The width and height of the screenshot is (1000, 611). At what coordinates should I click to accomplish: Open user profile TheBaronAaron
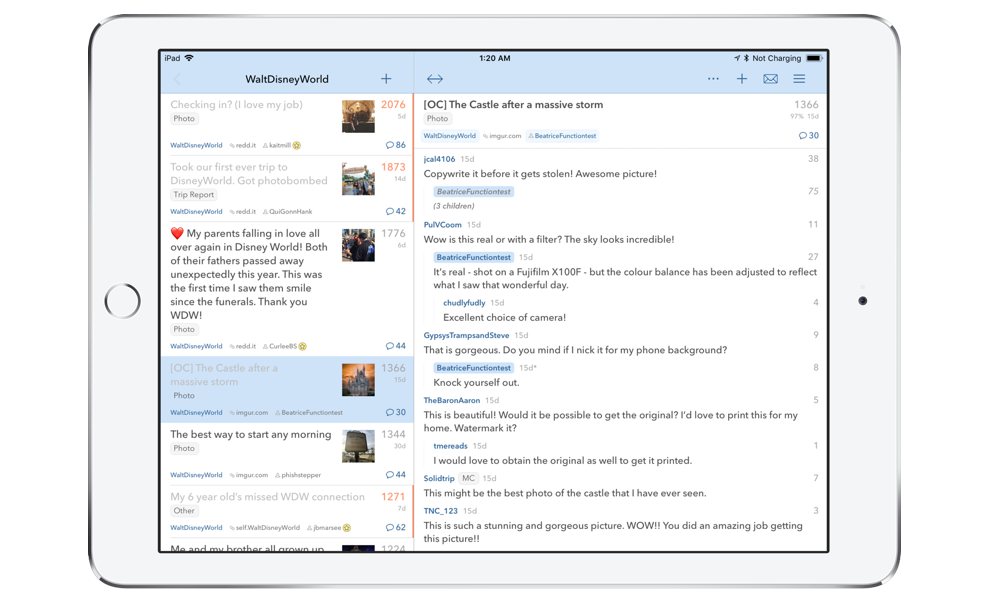pos(453,400)
